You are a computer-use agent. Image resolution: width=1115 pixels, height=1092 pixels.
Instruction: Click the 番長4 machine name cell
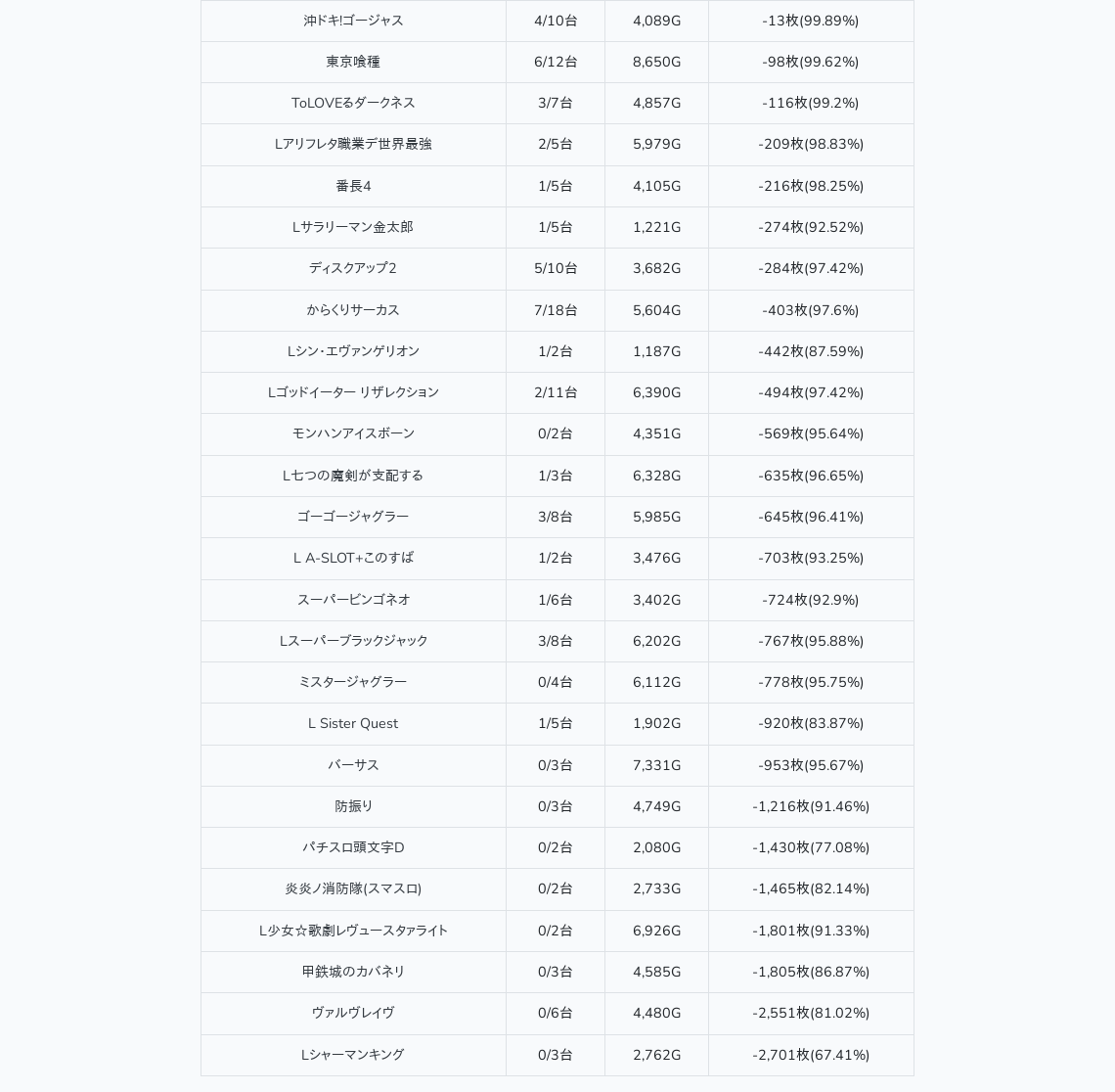point(353,186)
